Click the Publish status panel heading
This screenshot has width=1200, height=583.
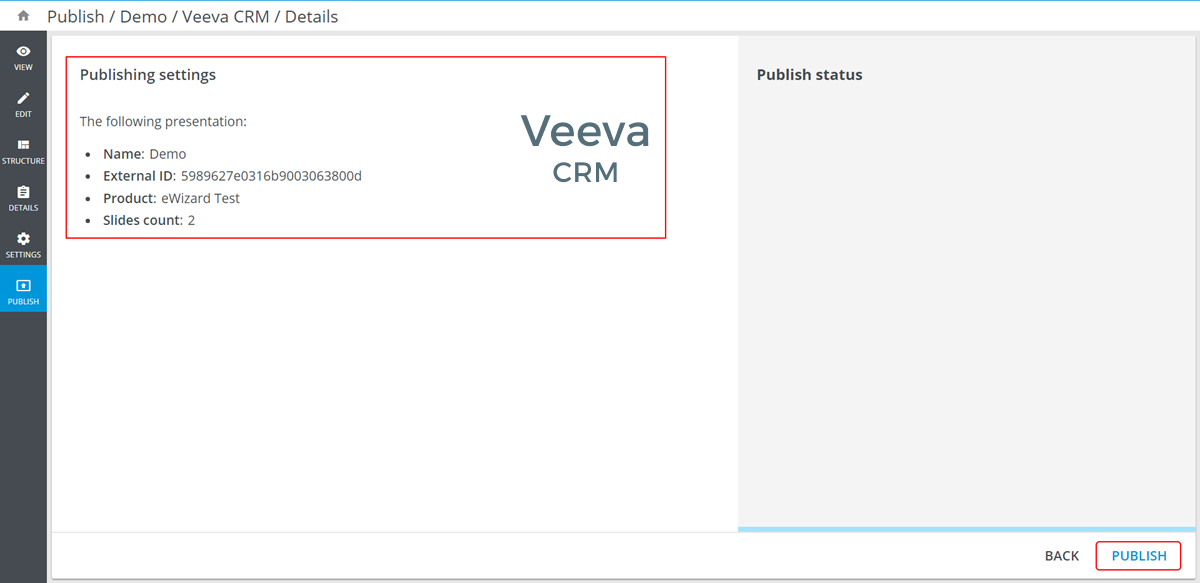(x=809, y=75)
